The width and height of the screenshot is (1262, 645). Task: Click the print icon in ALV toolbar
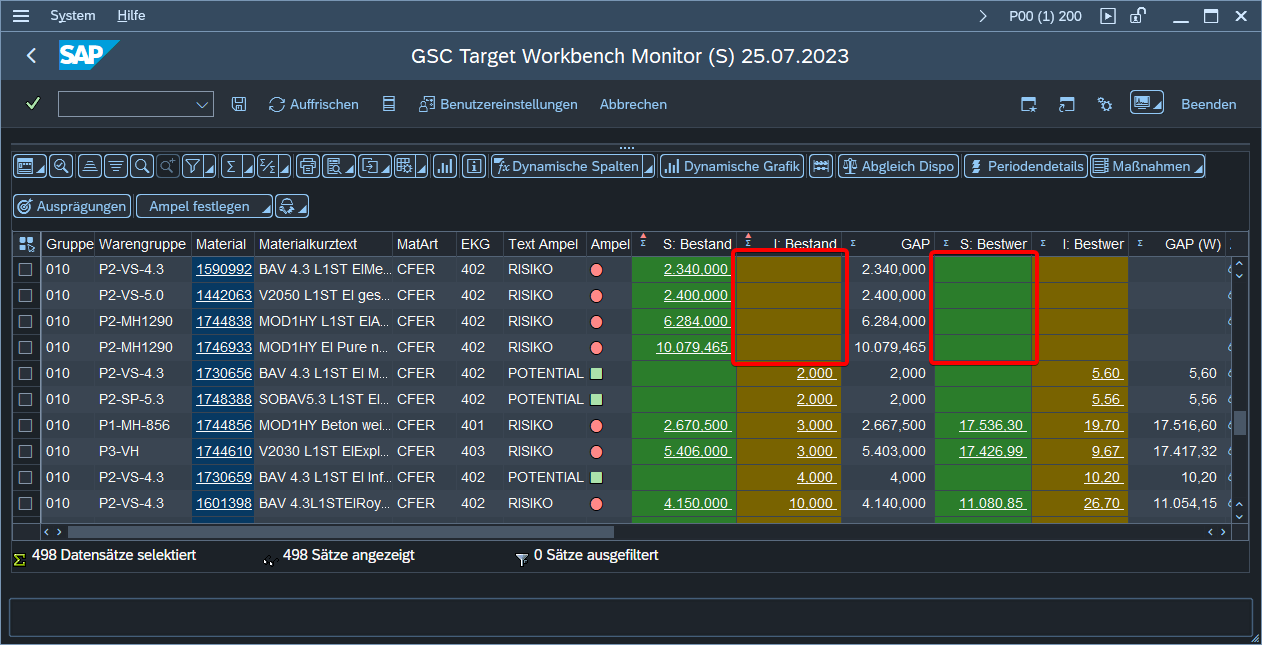(x=305, y=167)
